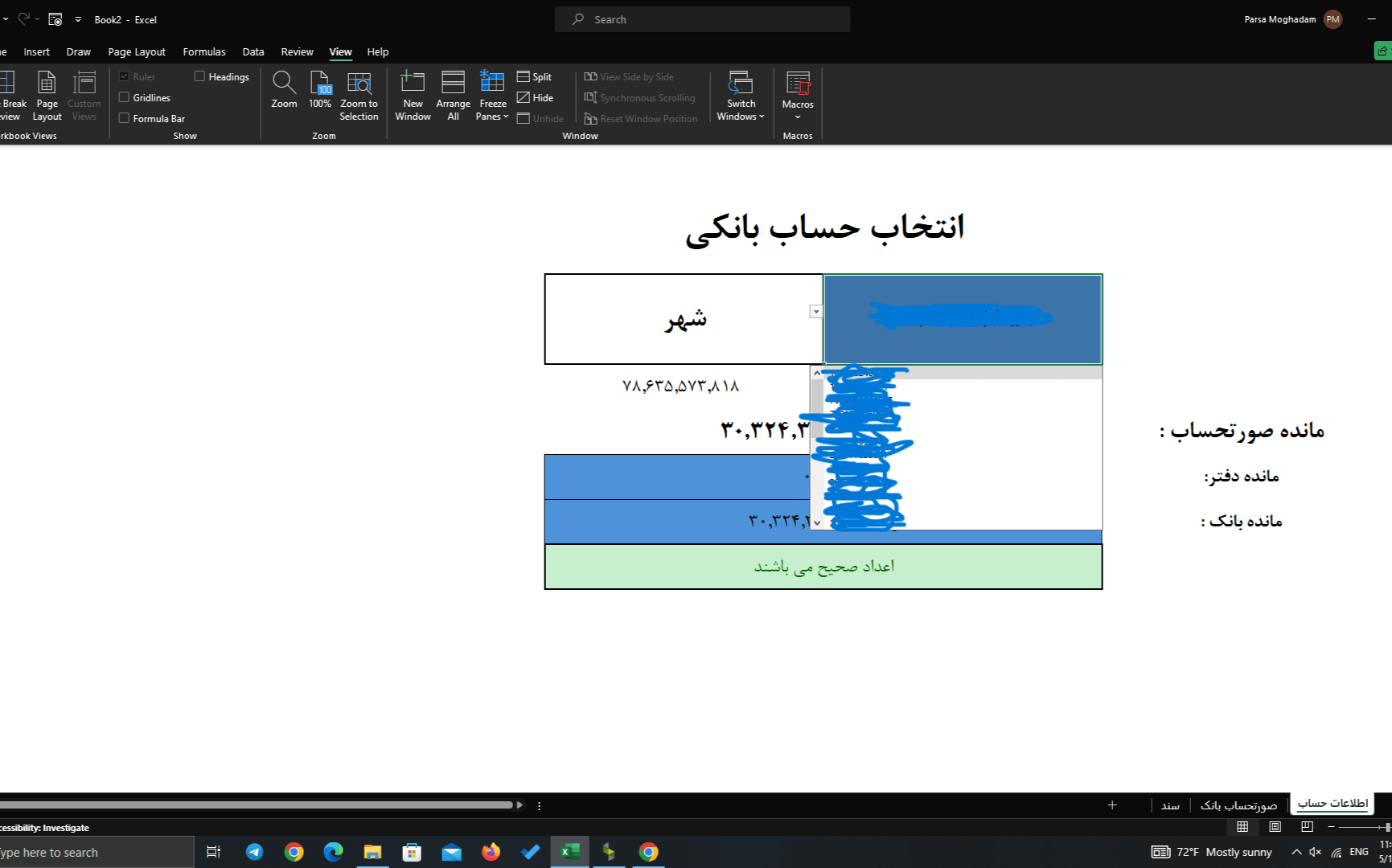1392x868 pixels.
Task: Click Accessibility: Investigate status text
Action: coord(45,827)
